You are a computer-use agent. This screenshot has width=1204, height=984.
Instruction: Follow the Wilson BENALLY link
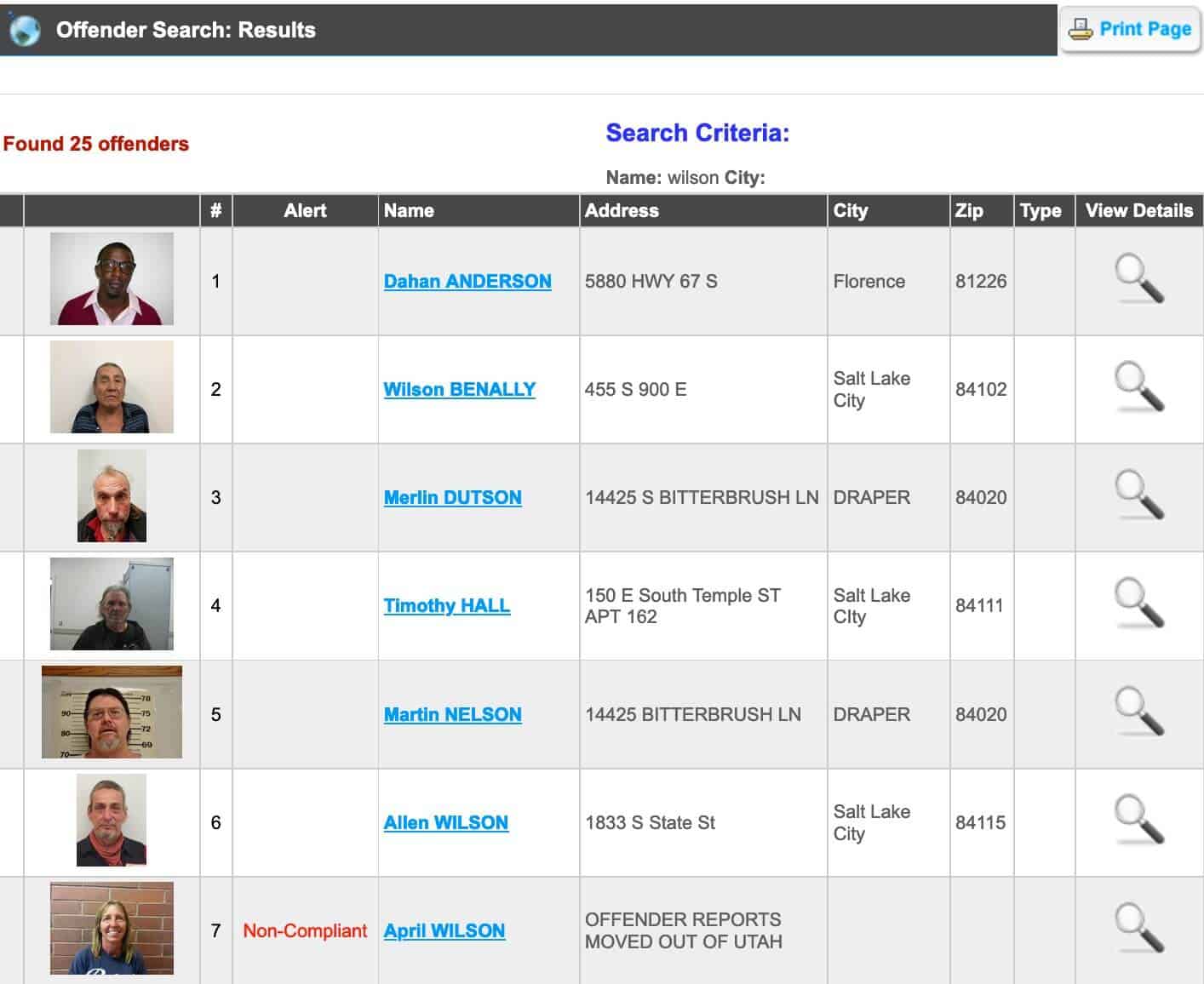click(459, 389)
